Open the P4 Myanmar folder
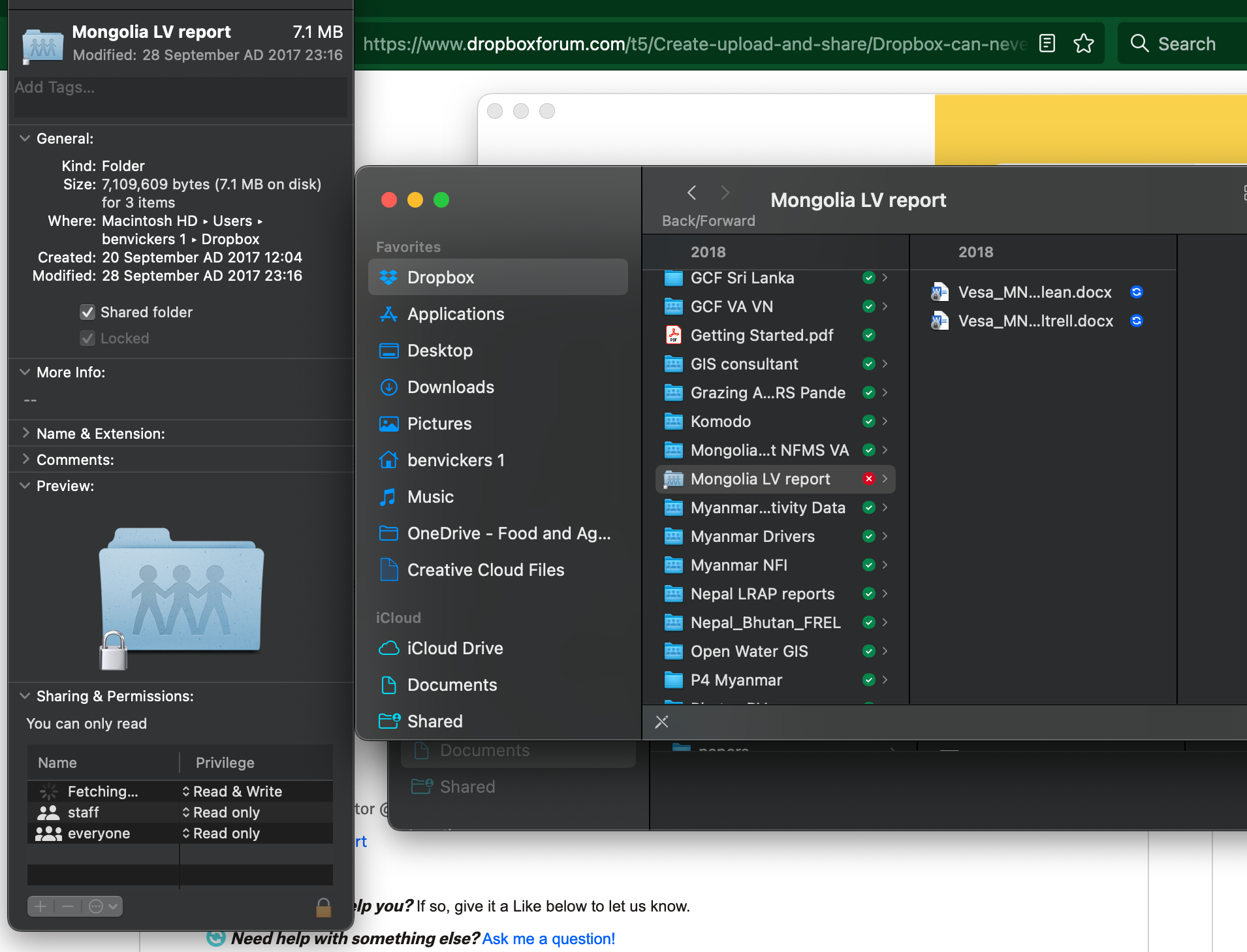 point(775,680)
